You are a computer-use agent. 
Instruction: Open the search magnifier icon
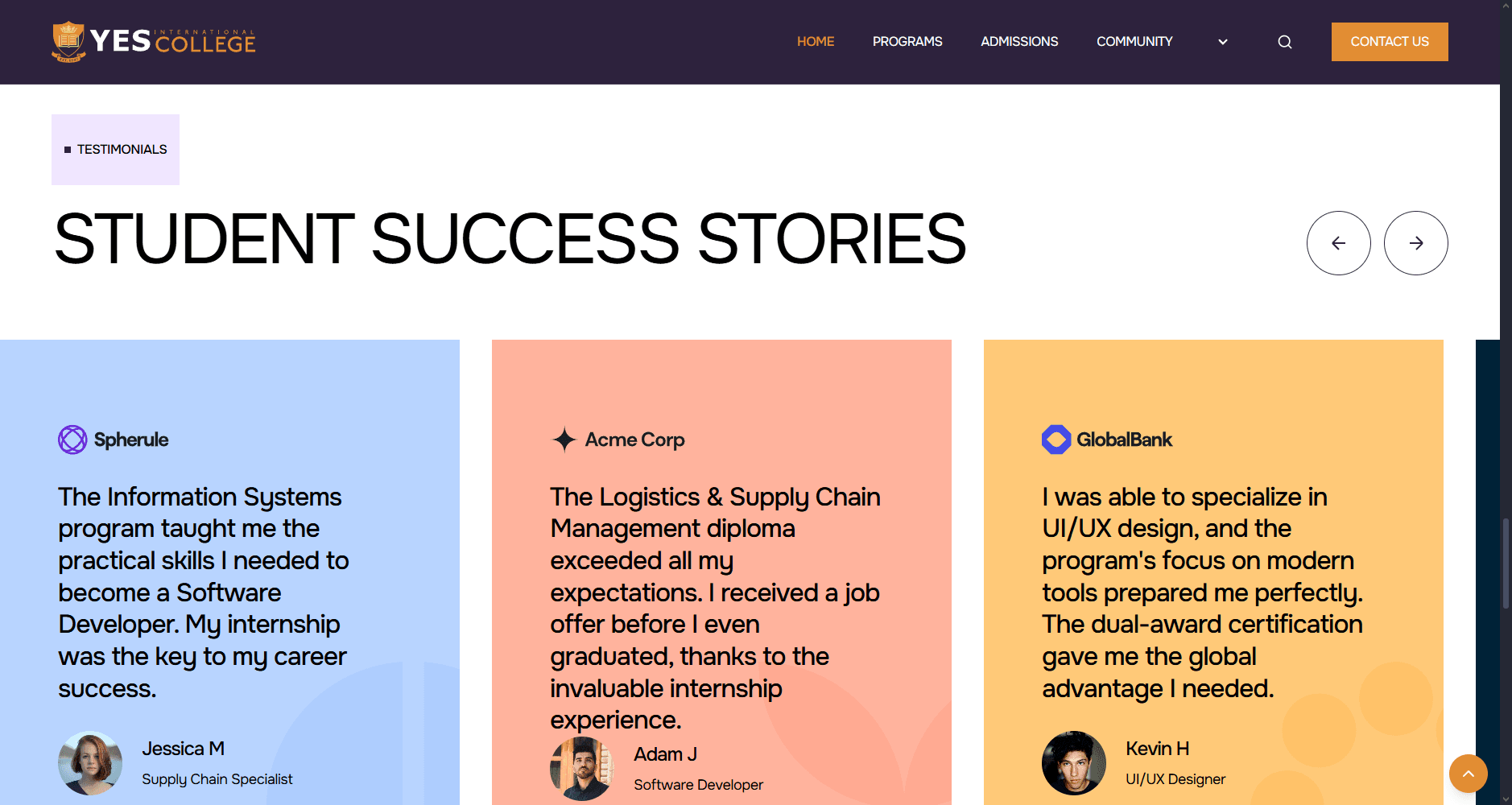(x=1285, y=42)
